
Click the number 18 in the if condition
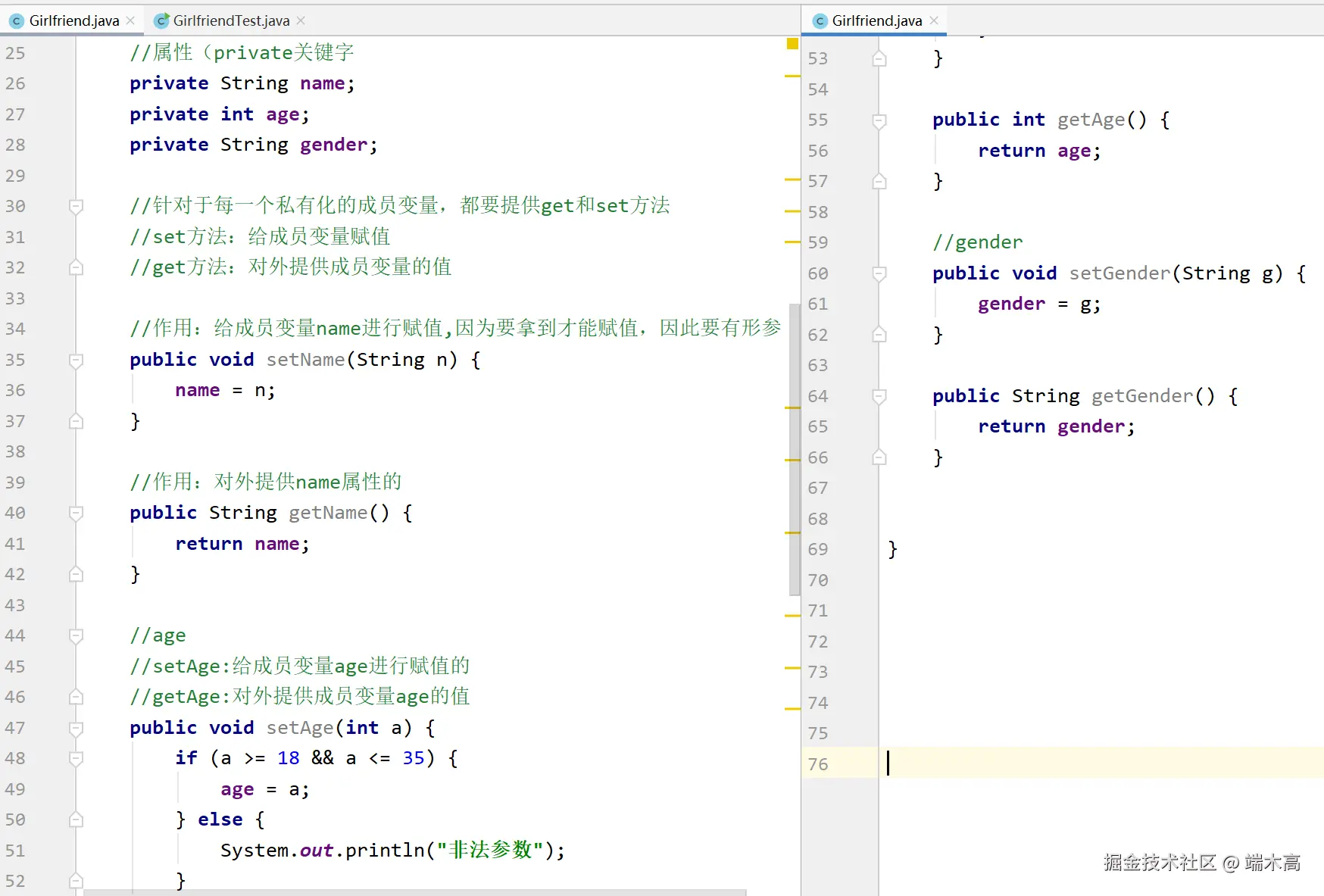click(289, 758)
